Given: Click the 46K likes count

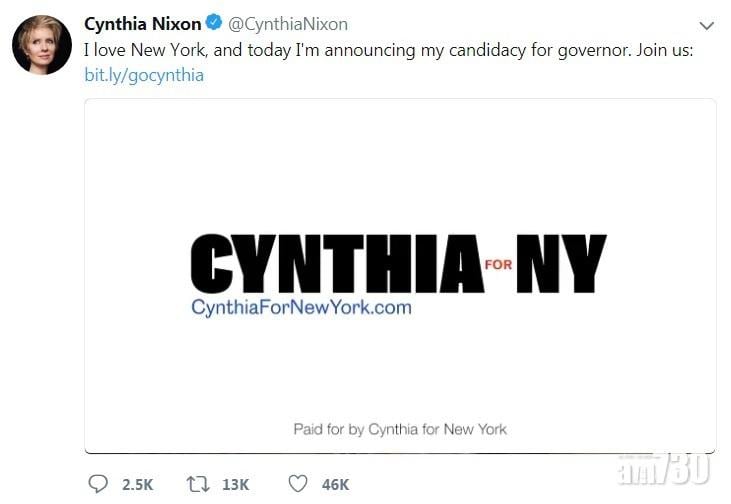Looking at the screenshot, I should coord(335,485).
